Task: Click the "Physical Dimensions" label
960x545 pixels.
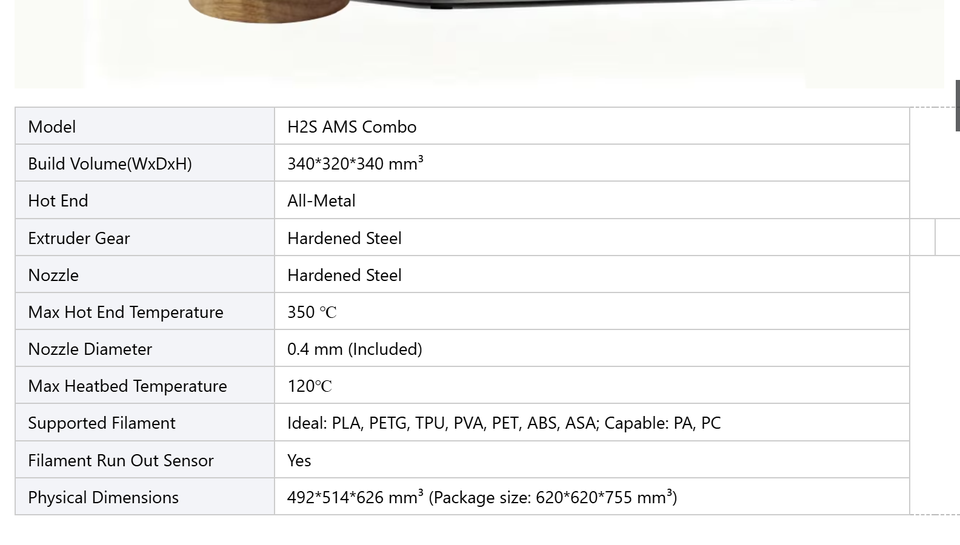Action: coord(103,497)
